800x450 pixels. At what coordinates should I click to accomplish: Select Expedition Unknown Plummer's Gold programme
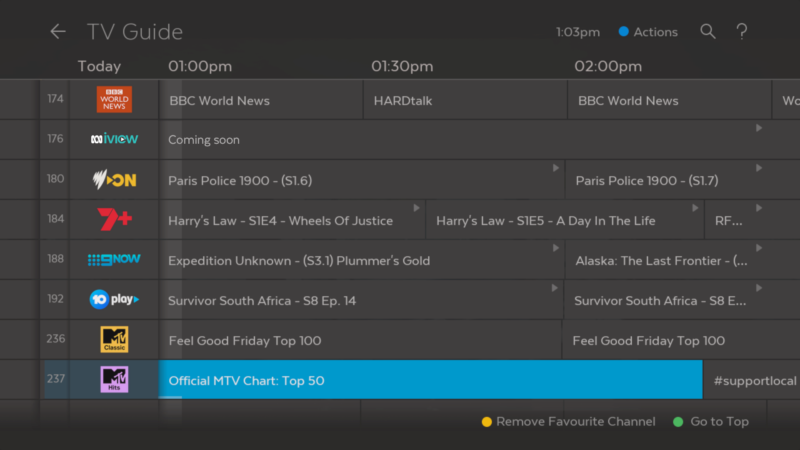360,260
